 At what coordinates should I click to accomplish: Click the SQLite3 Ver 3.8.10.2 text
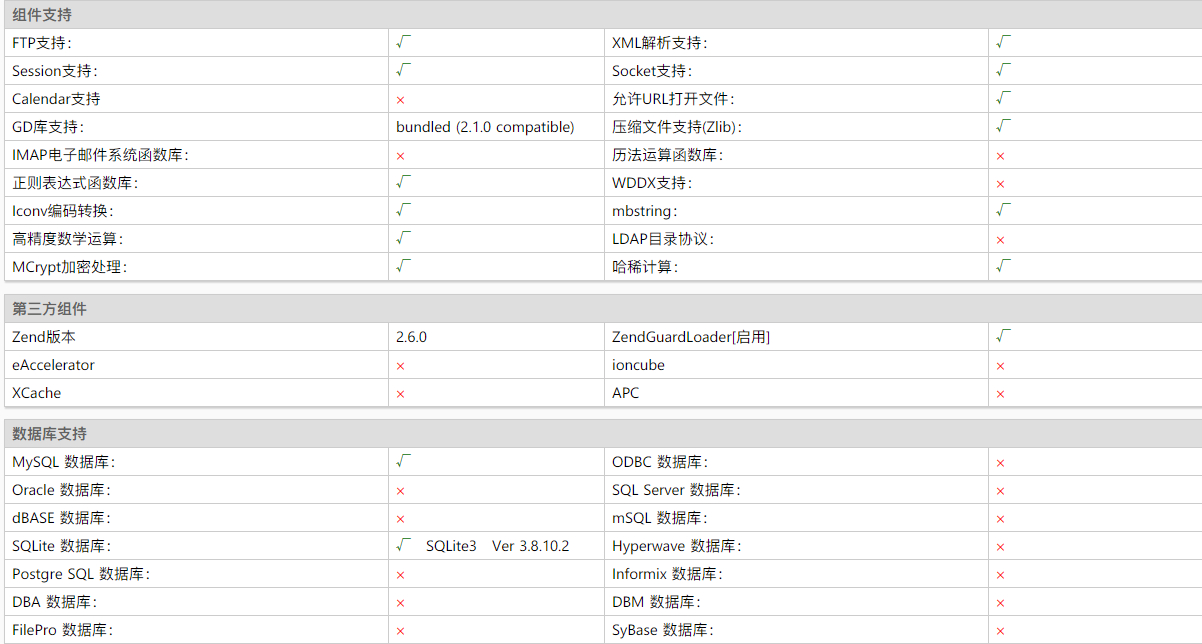(x=497, y=546)
